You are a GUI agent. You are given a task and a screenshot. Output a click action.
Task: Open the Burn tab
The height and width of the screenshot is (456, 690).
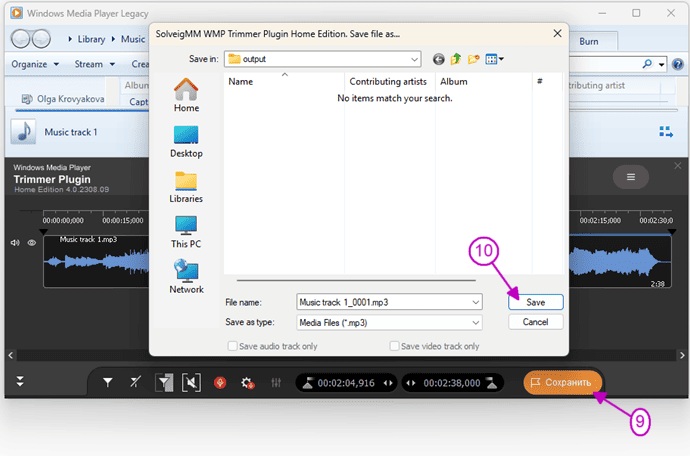588,41
